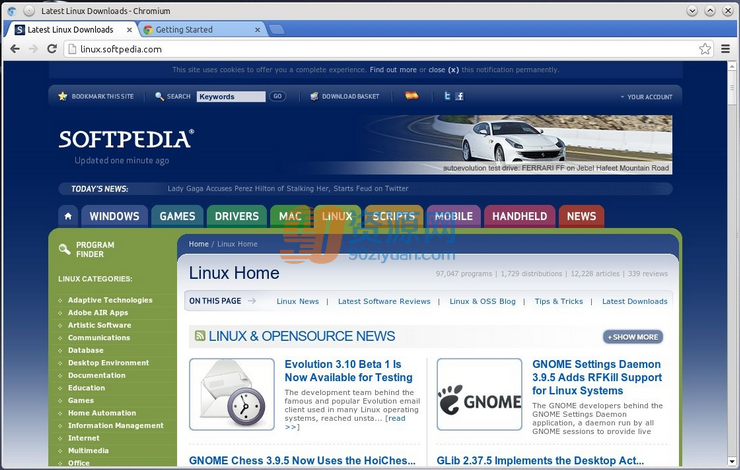Open the Adaptive Technologies category
740x470 pixels.
click(110, 300)
